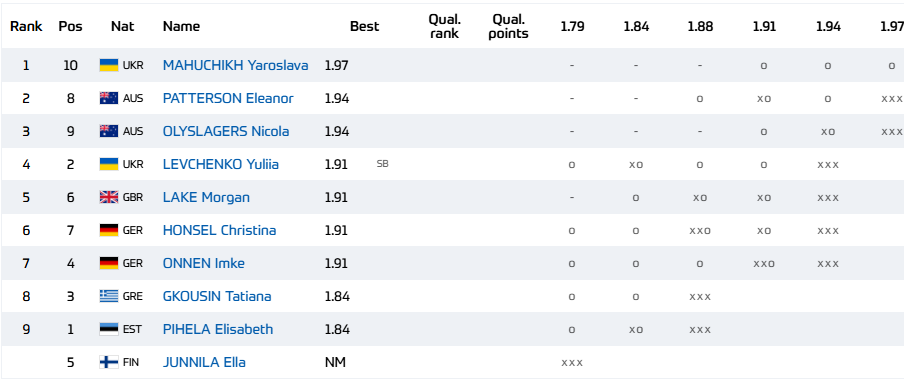Sort by the Rank column header

point(26,26)
